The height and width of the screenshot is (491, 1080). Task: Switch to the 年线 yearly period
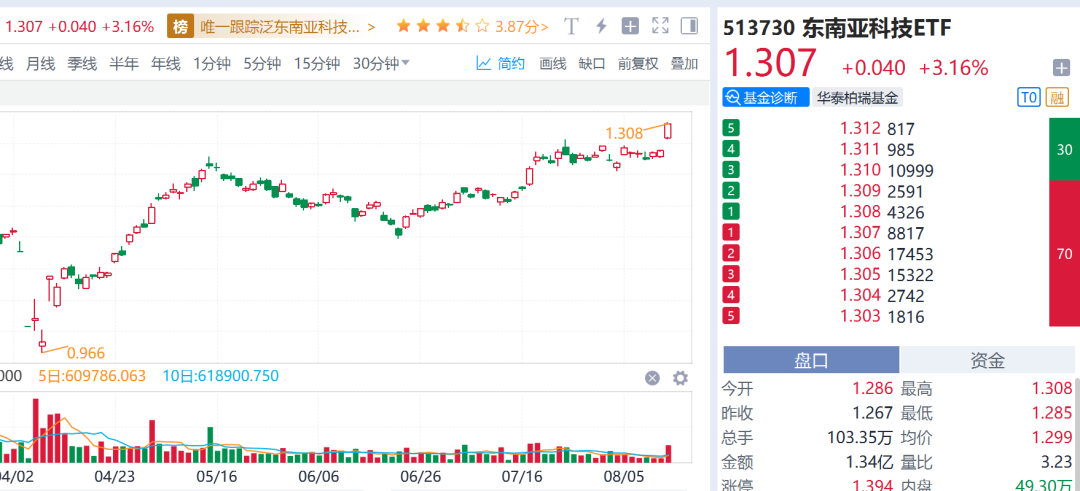click(166, 64)
